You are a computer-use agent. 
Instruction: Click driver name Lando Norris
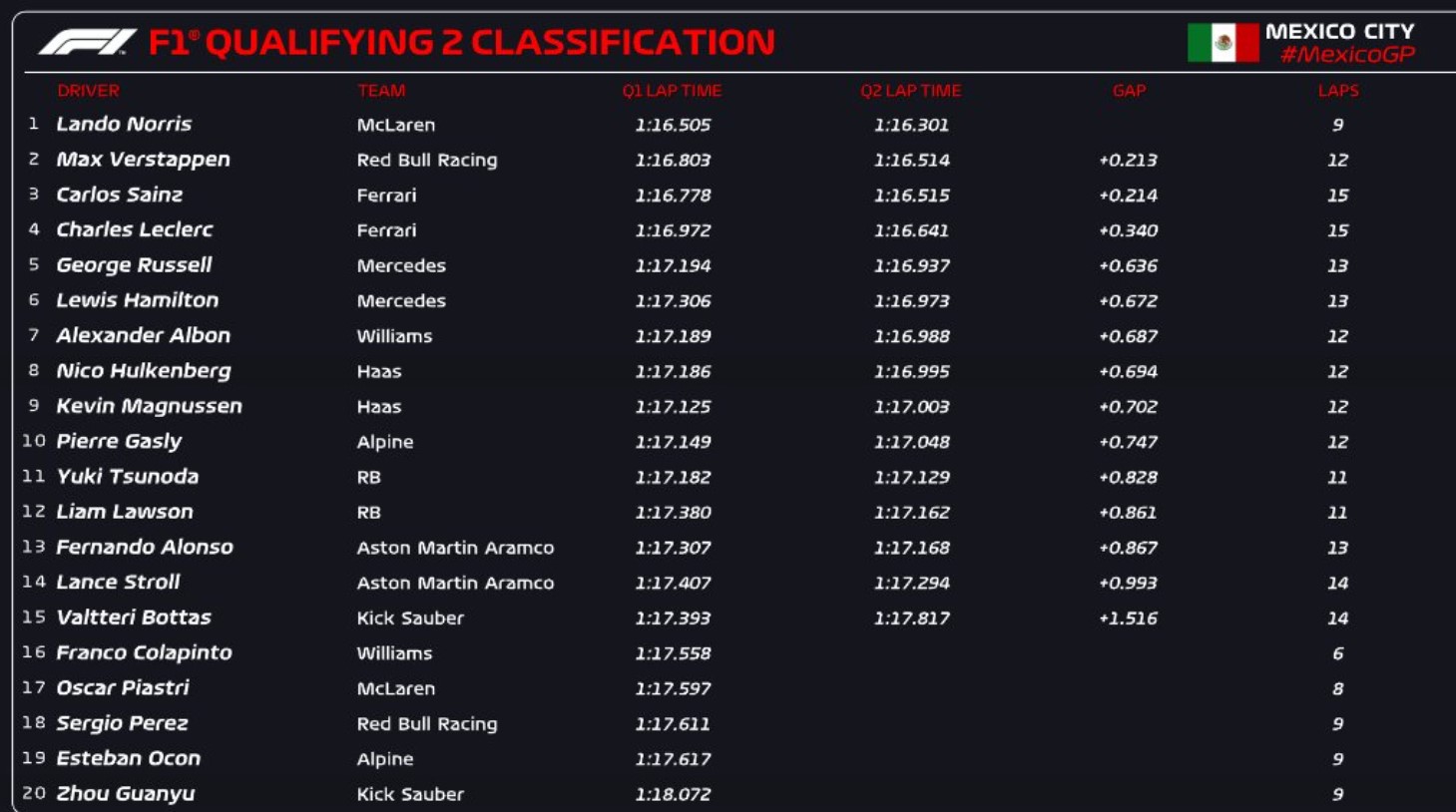[124, 125]
